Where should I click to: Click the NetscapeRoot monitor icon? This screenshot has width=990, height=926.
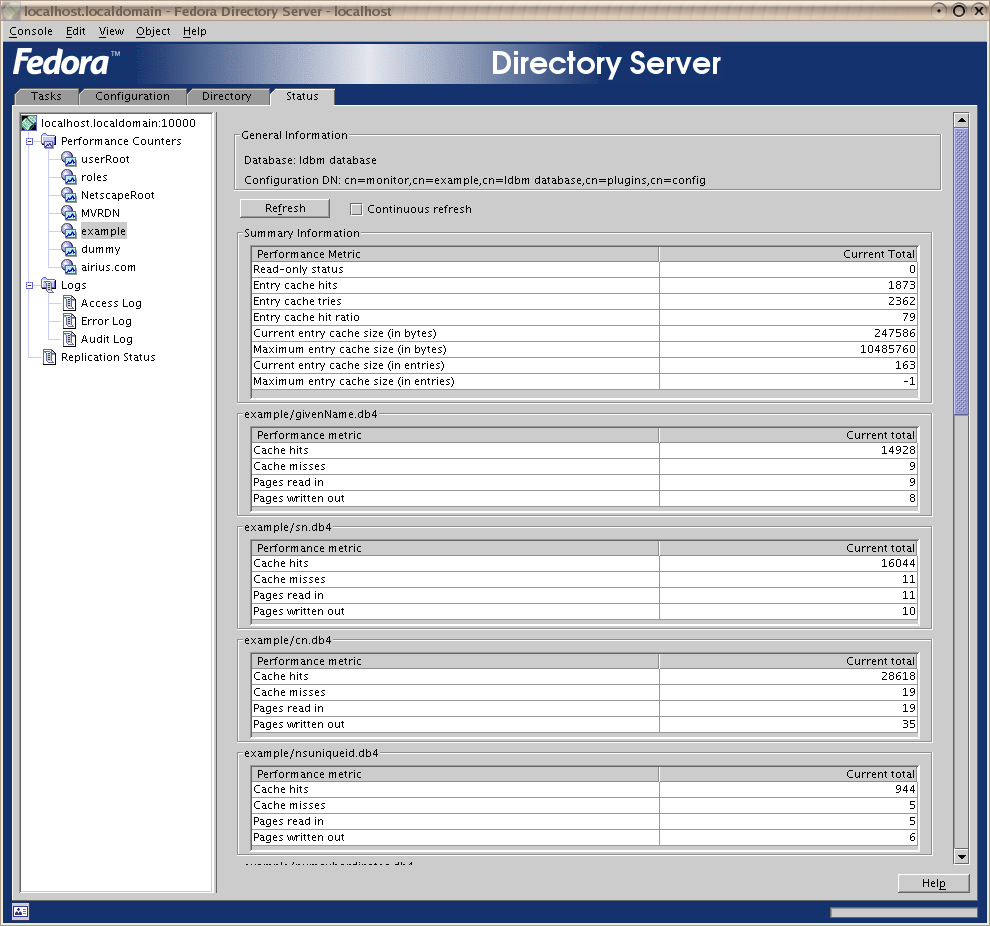(69, 195)
